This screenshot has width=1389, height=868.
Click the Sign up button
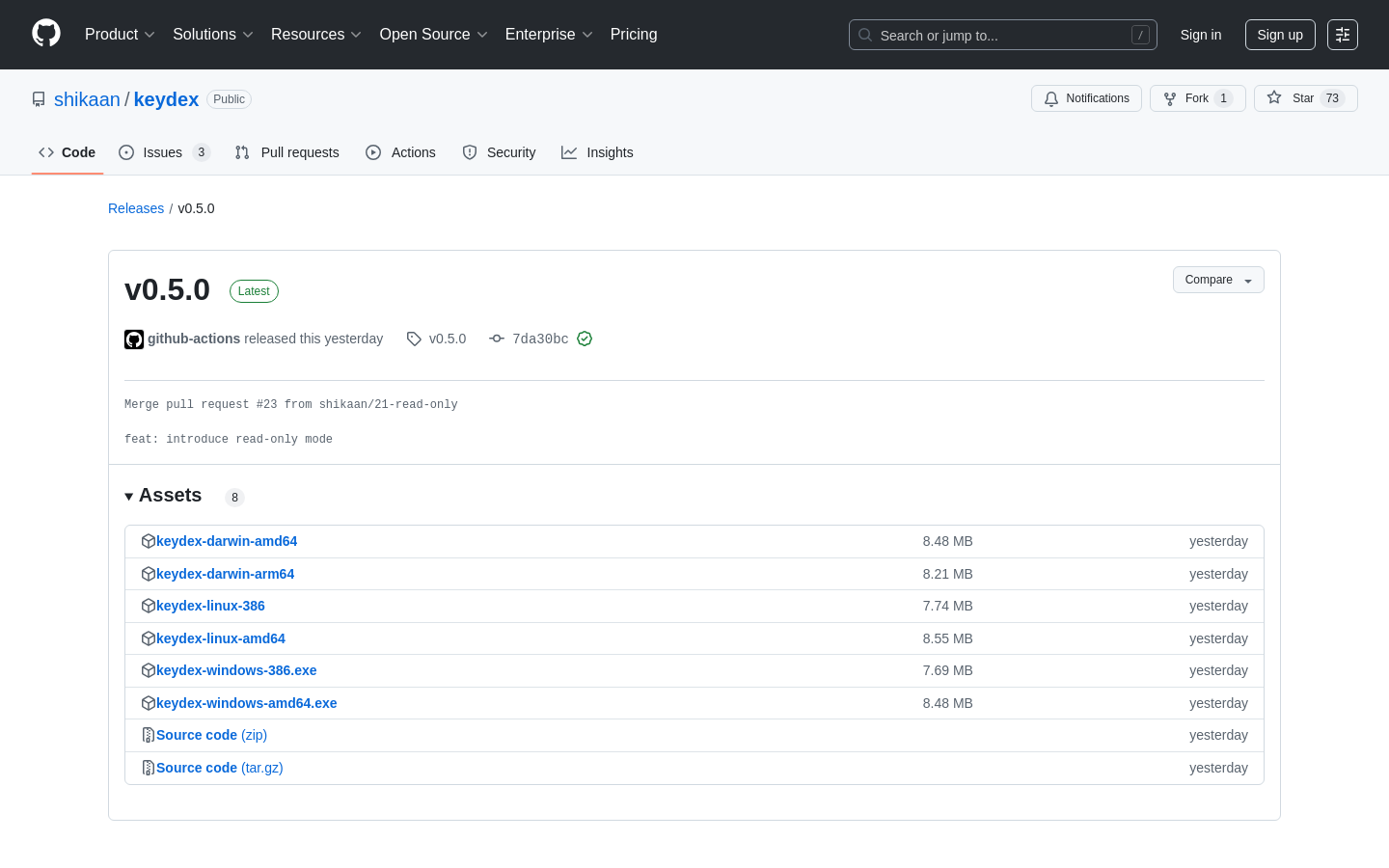1280,35
